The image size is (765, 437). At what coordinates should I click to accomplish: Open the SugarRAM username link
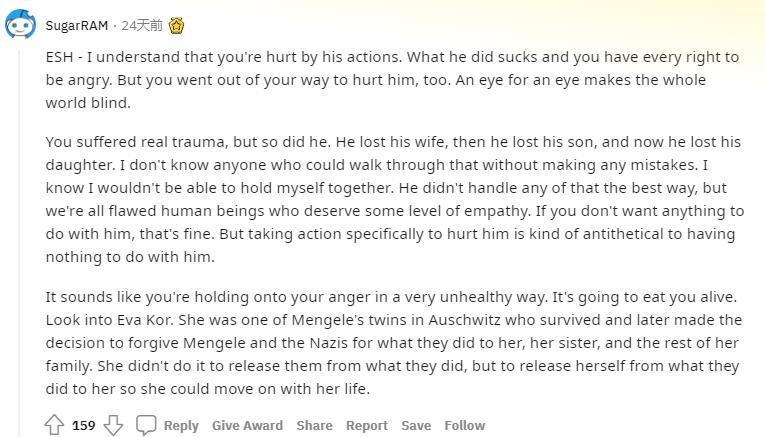click(x=77, y=25)
